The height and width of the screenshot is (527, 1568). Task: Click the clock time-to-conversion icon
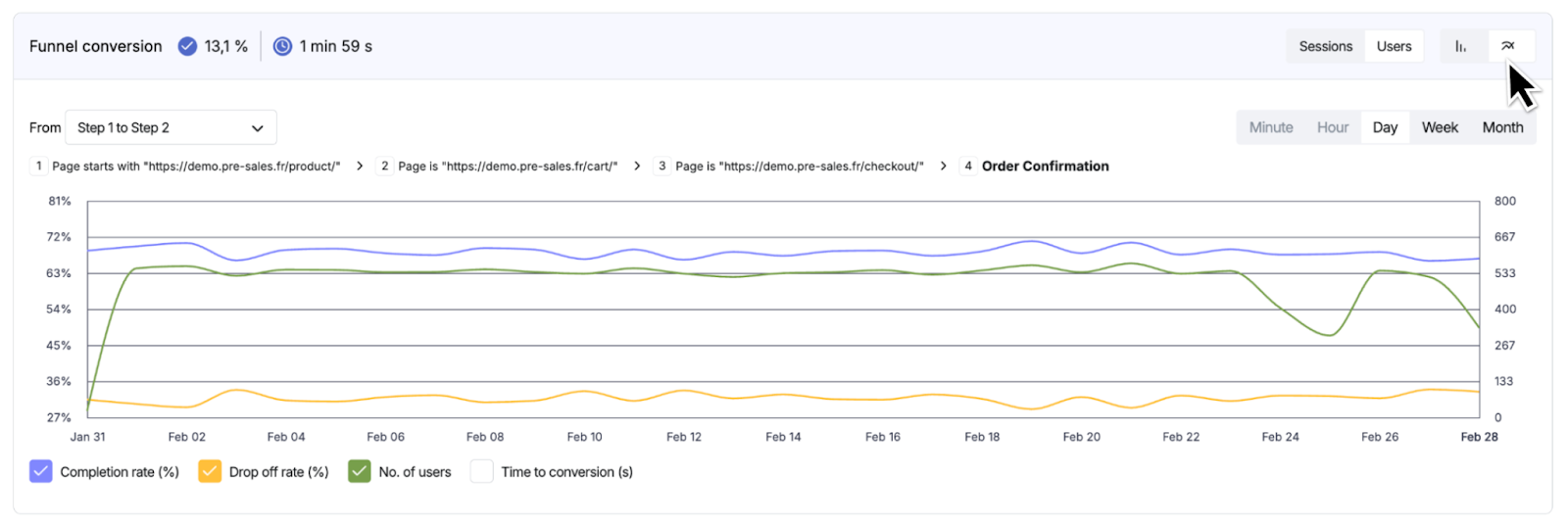[282, 46]
